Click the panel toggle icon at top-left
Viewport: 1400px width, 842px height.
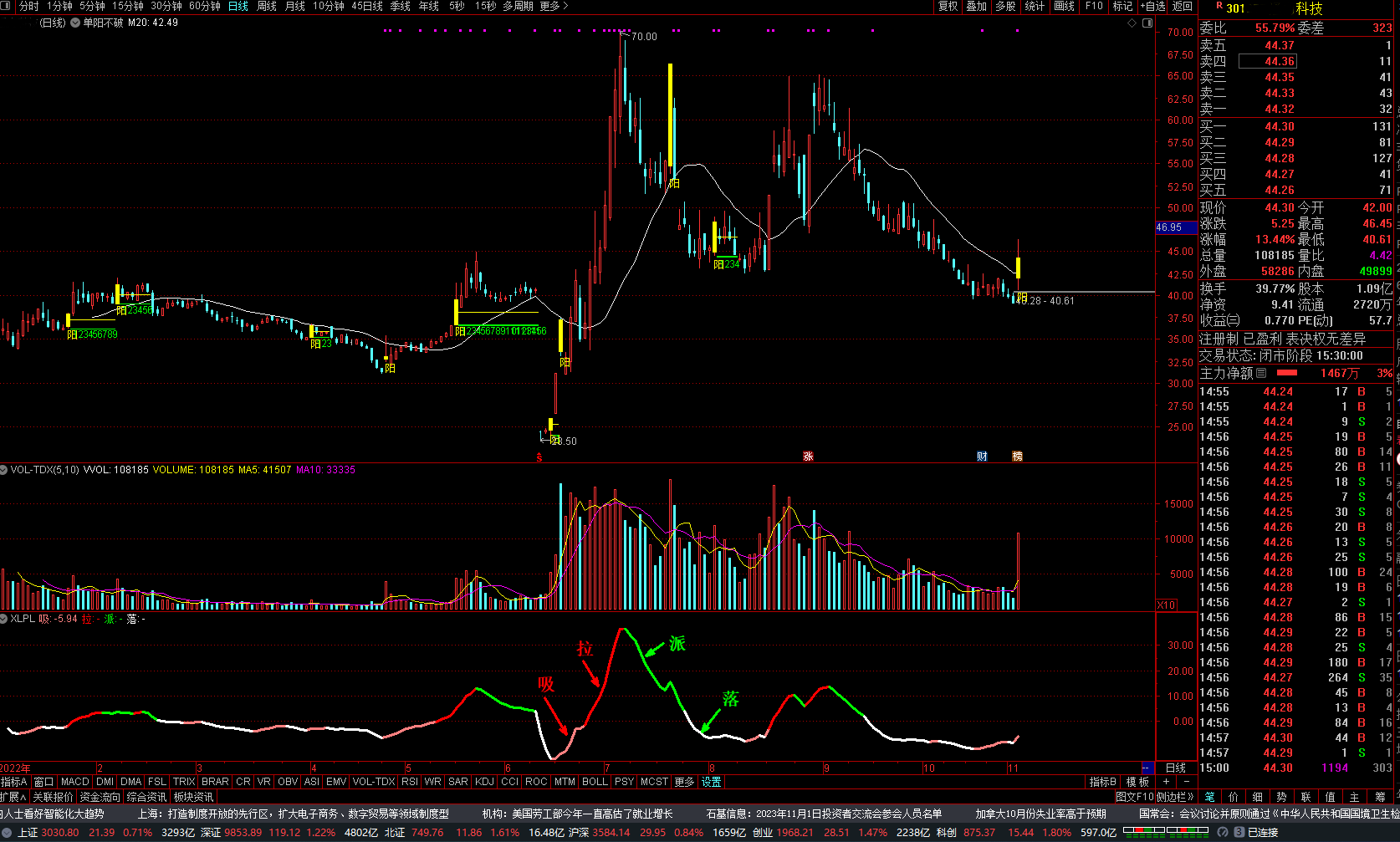tap(8, 6)
